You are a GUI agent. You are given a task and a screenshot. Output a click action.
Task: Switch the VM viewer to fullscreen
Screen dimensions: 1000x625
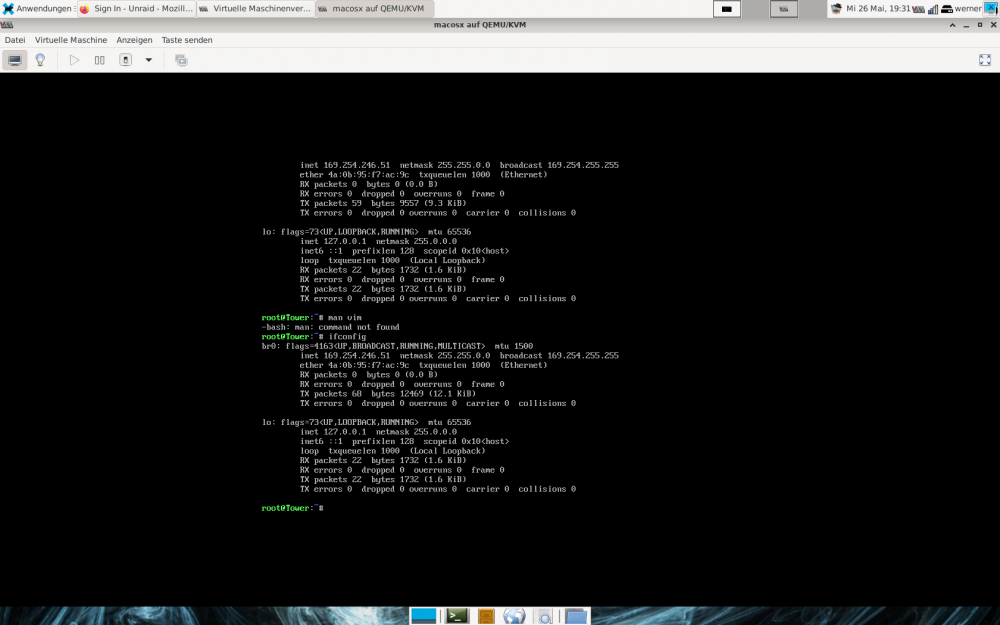point(985,60)
